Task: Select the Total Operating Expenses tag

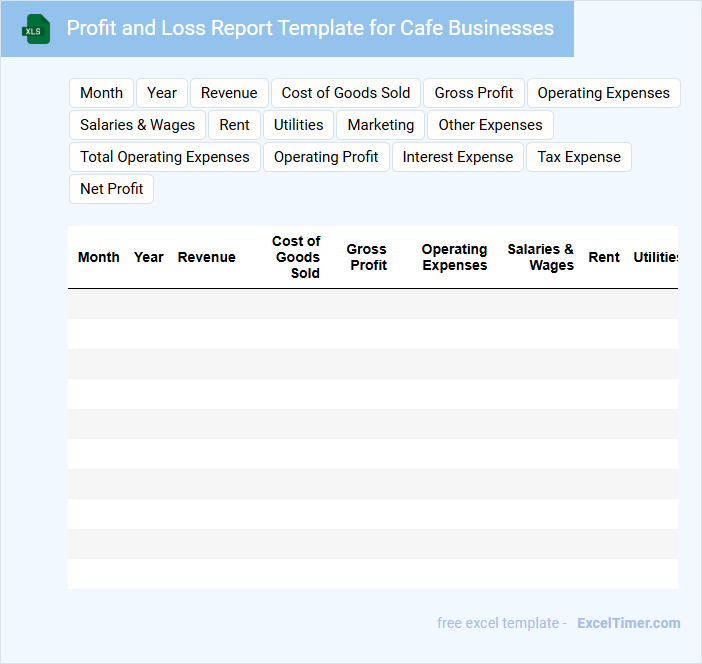Action: click(165, 157)
